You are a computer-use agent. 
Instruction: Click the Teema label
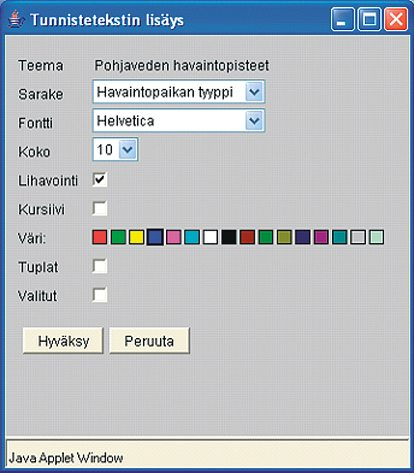40,65
